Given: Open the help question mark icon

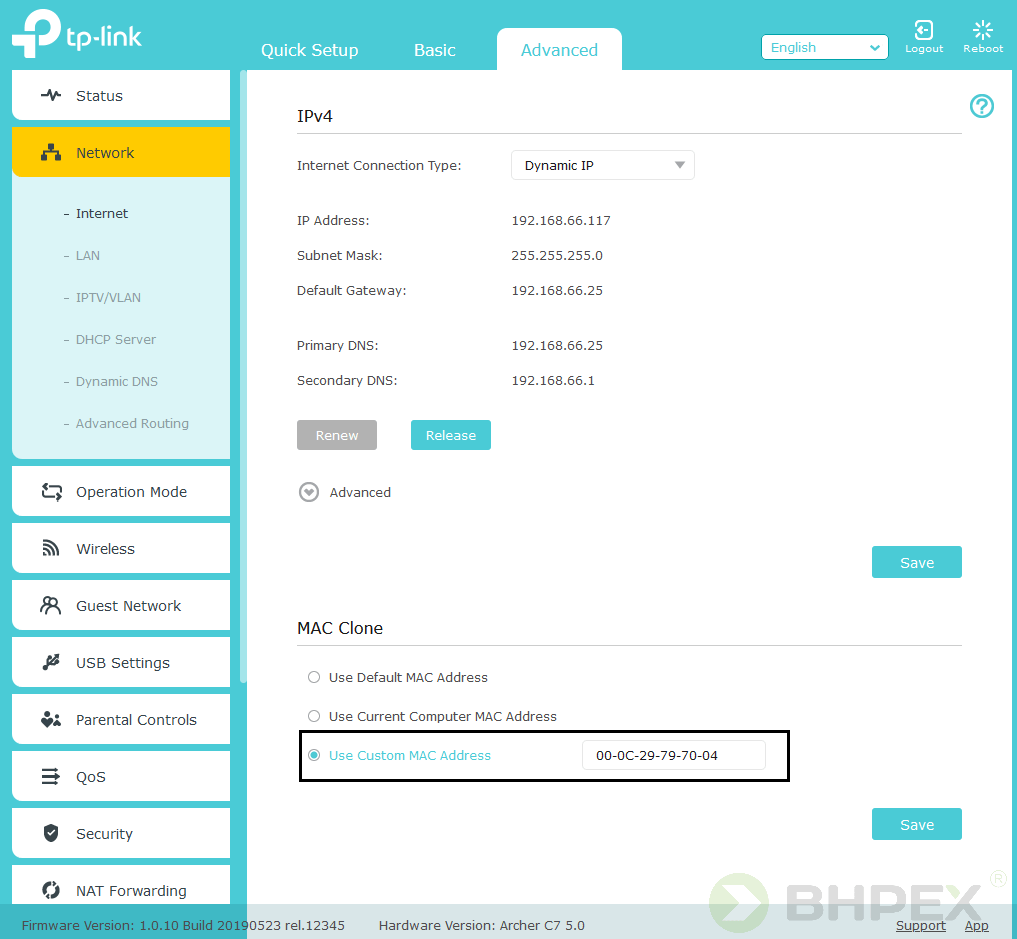Looking at the screenshot, I should coord(982,106).
